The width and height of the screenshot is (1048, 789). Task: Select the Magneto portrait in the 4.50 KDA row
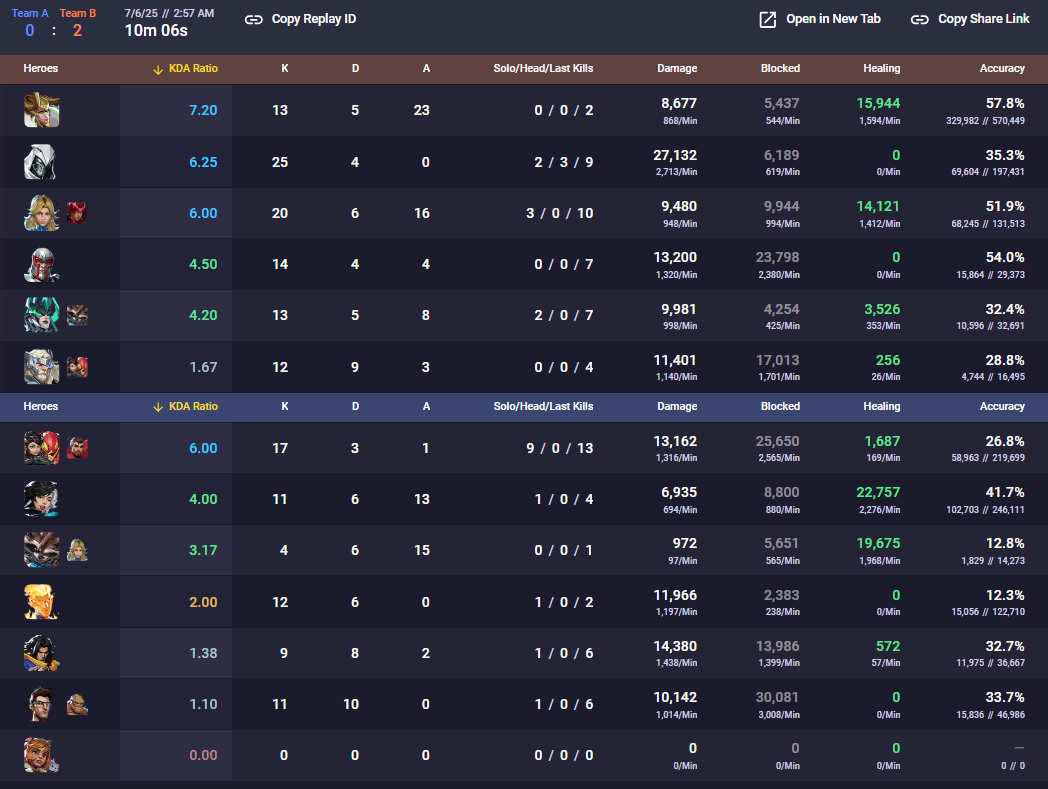point(41,264)
